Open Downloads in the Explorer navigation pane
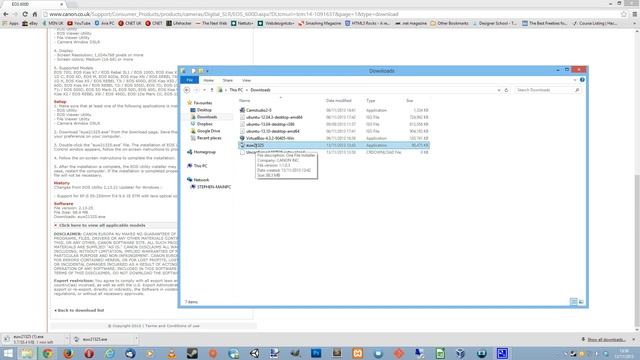 tap(207, 117)
